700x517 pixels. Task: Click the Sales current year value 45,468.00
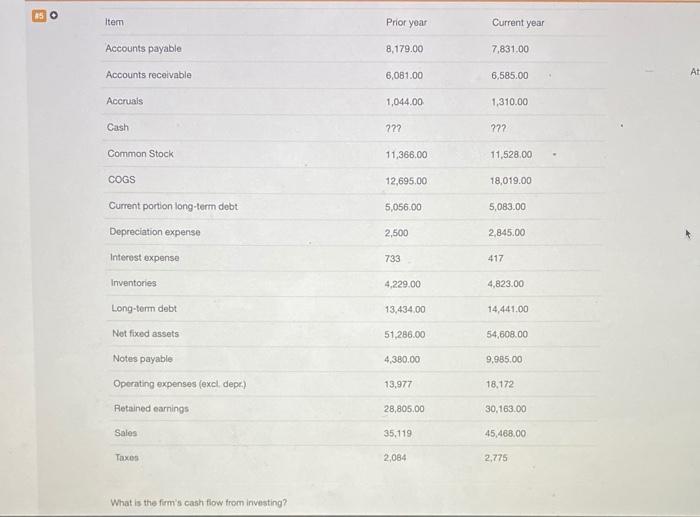(505, 434)
